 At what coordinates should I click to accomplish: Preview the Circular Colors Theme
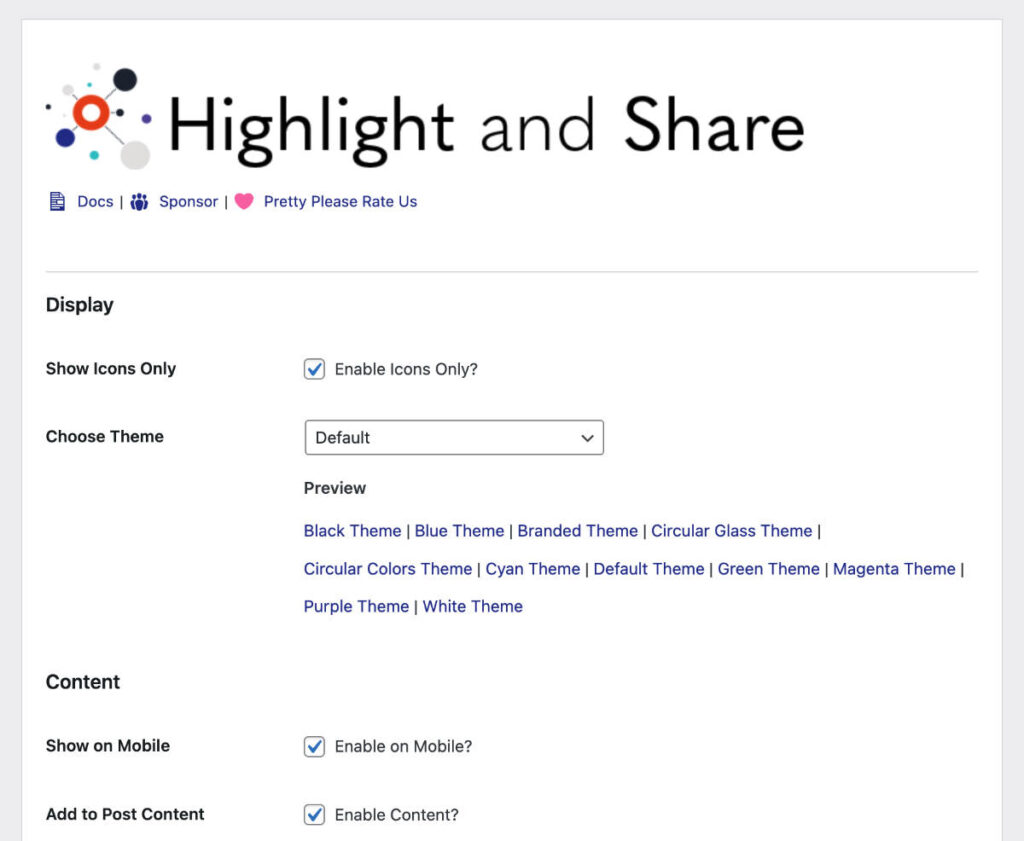tap(388, 569)
